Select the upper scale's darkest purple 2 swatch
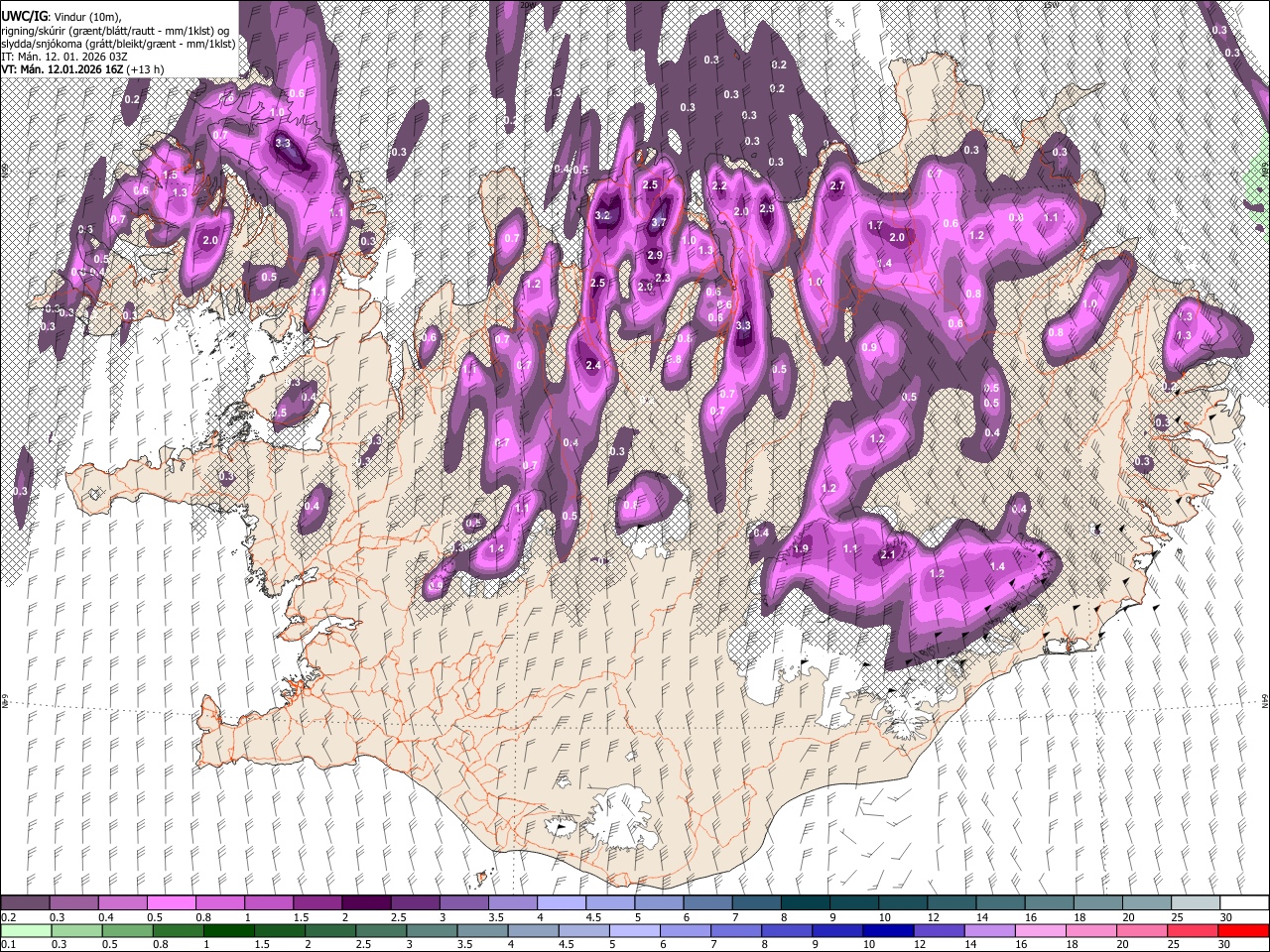 365,903
